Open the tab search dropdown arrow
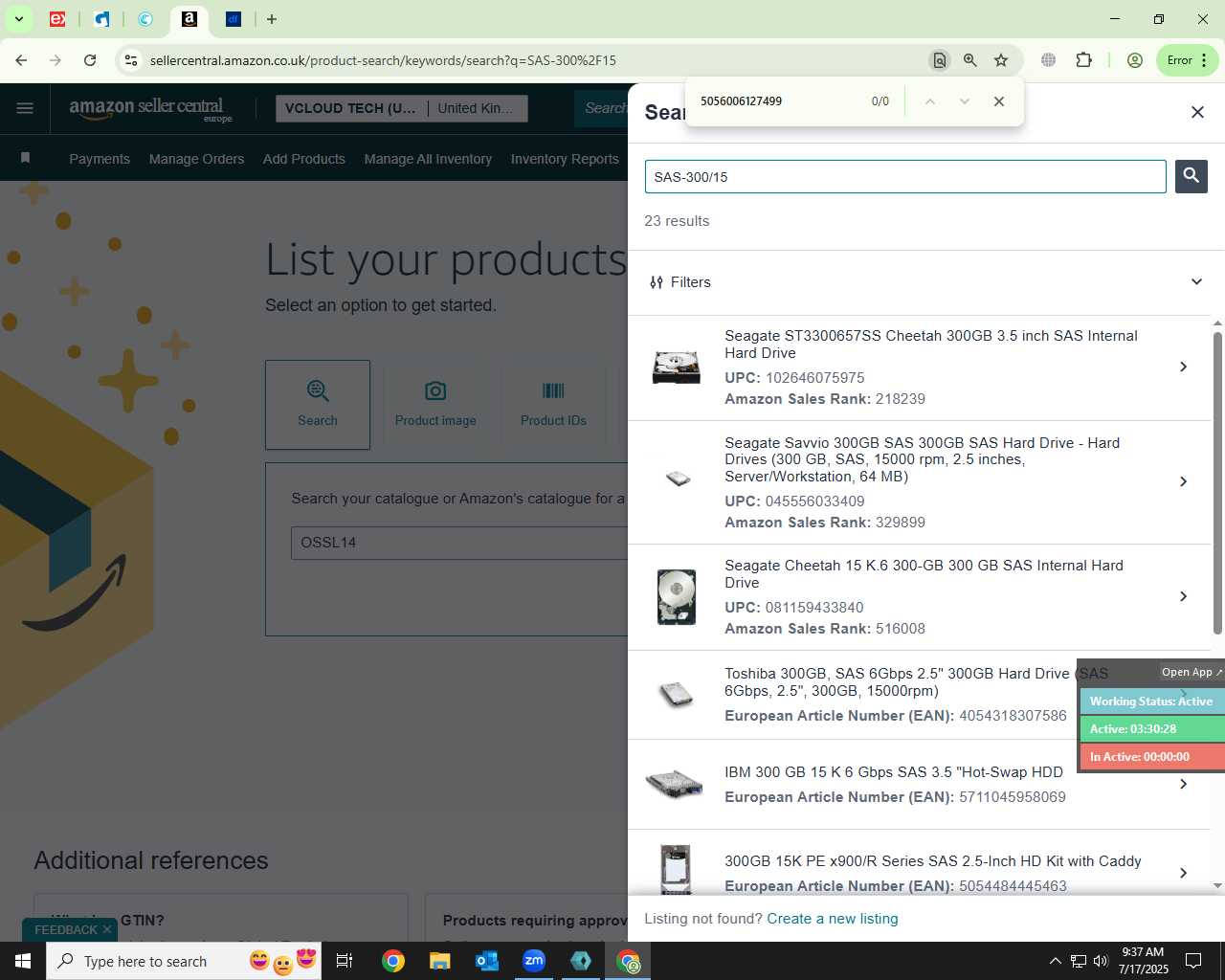The image size is (1225, 980). pos(18,19)
